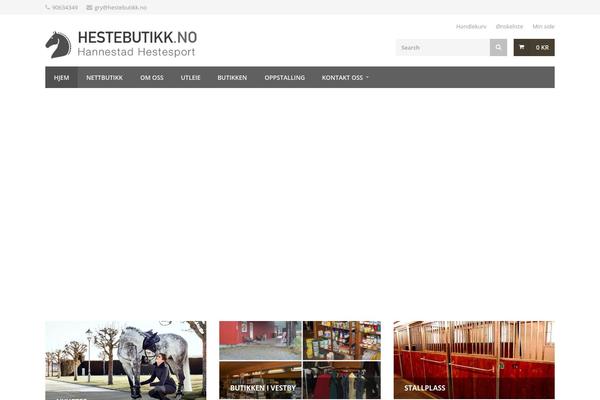Open the Handlekurv link

(471, 26)
